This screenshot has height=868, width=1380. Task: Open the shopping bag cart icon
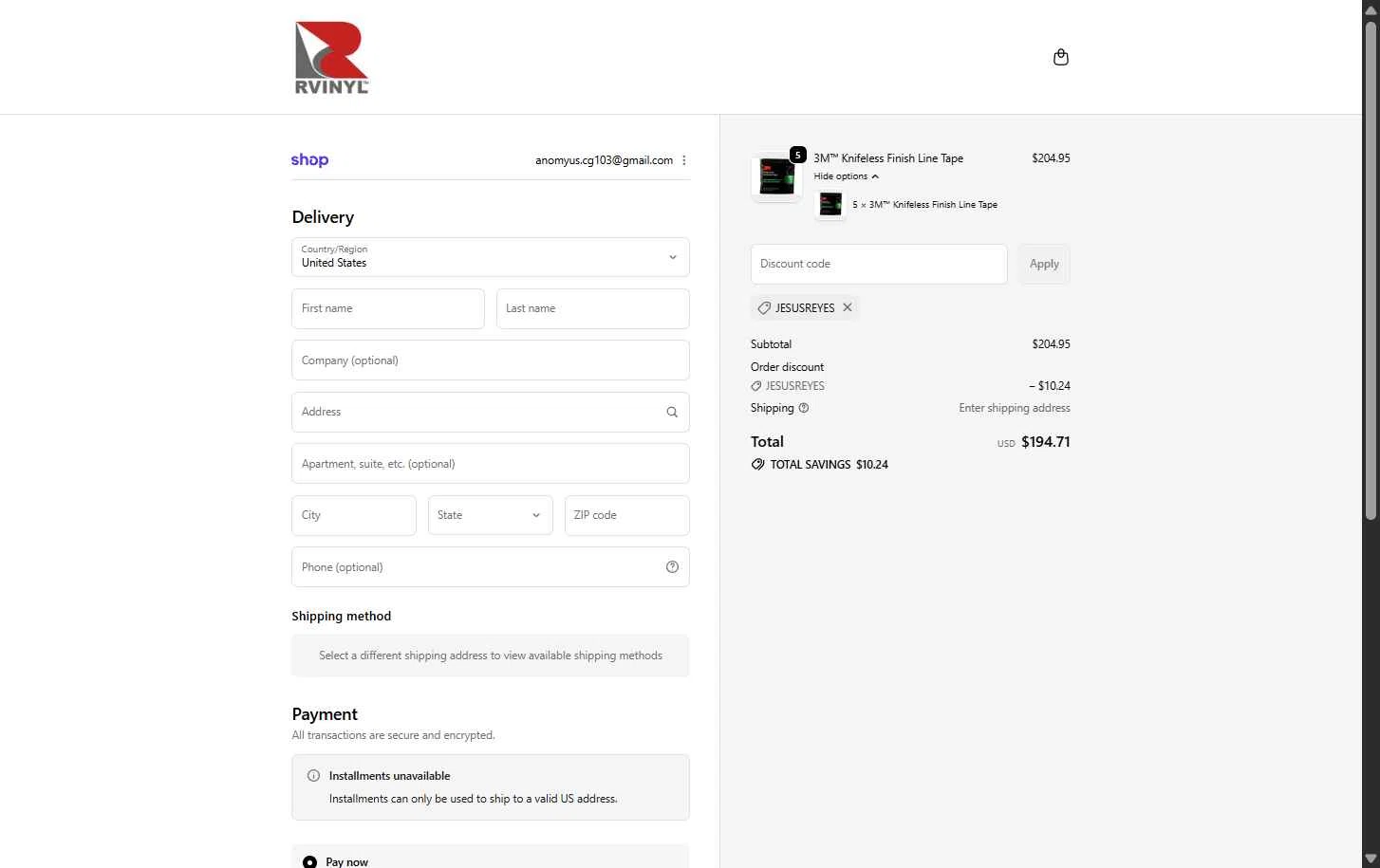coord(1061,57)
